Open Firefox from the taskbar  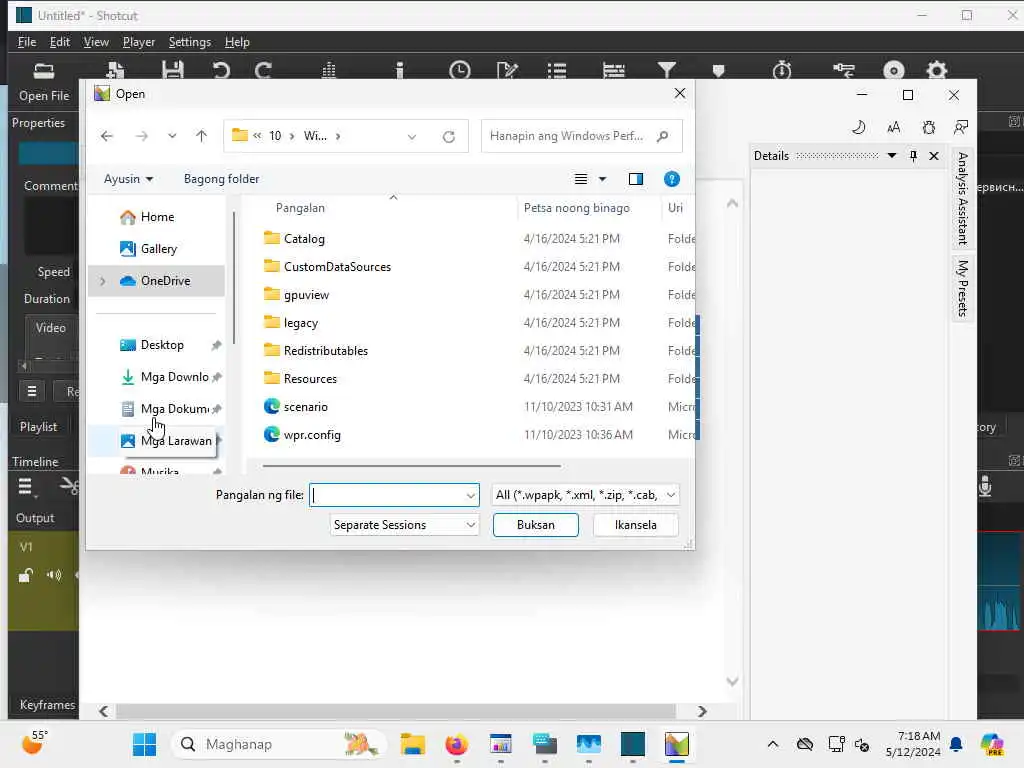tap(456, 744)
